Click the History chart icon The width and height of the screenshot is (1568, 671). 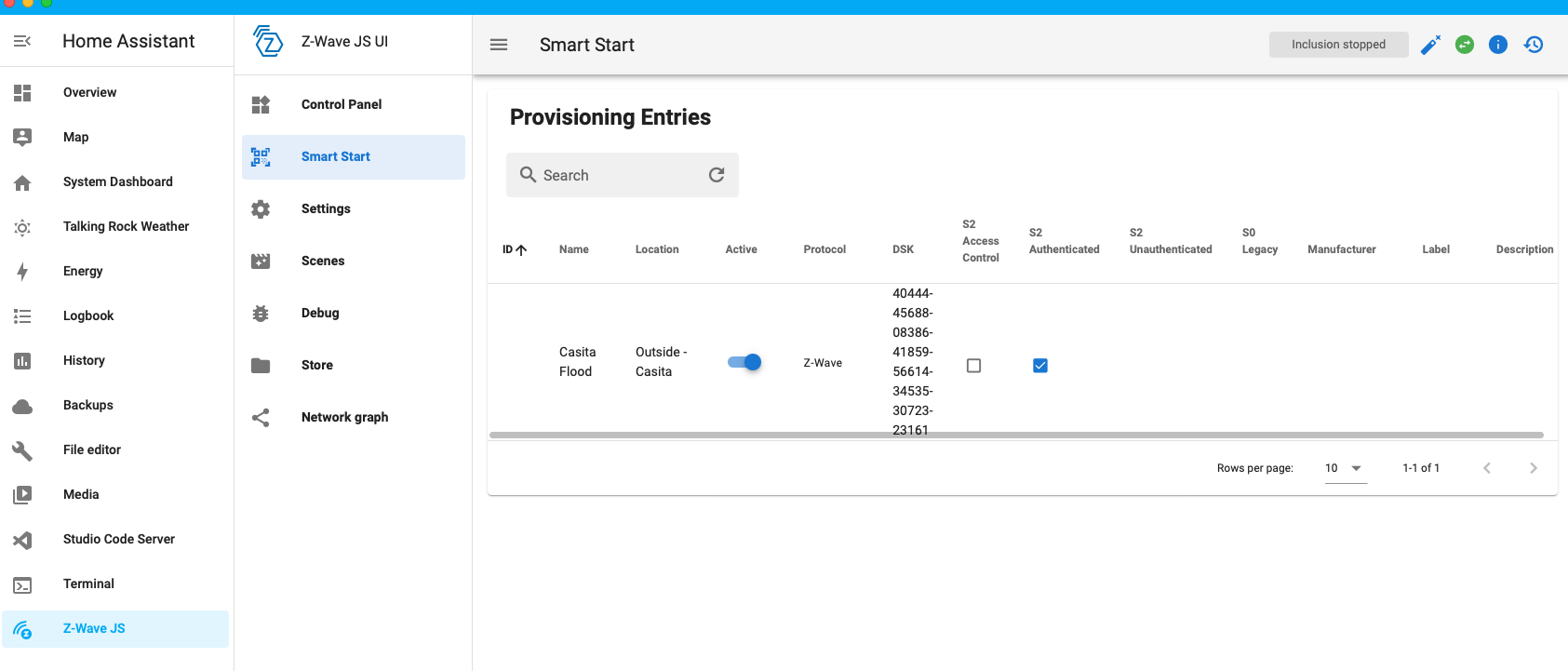(22, 360)
